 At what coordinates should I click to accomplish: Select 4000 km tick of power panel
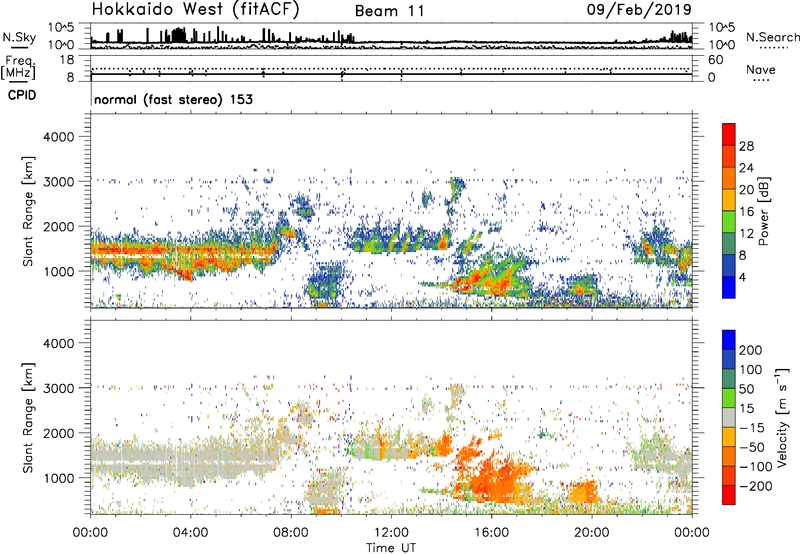[x=58, y=137]
